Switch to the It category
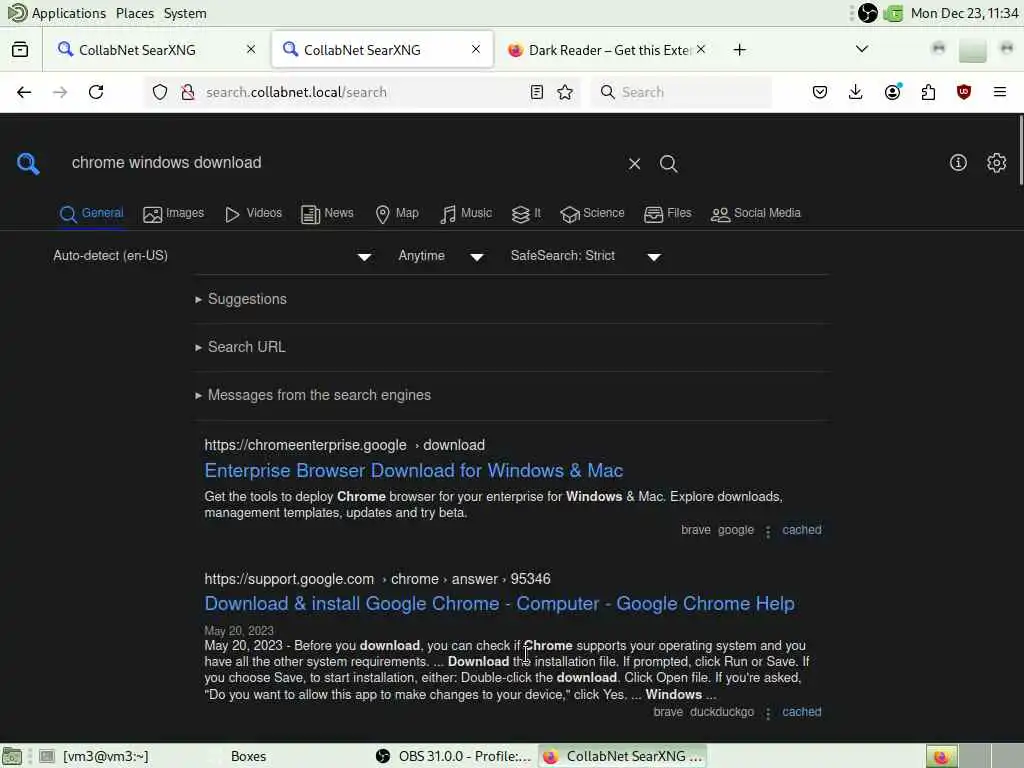1024x768 pixels. pos(526,214)
